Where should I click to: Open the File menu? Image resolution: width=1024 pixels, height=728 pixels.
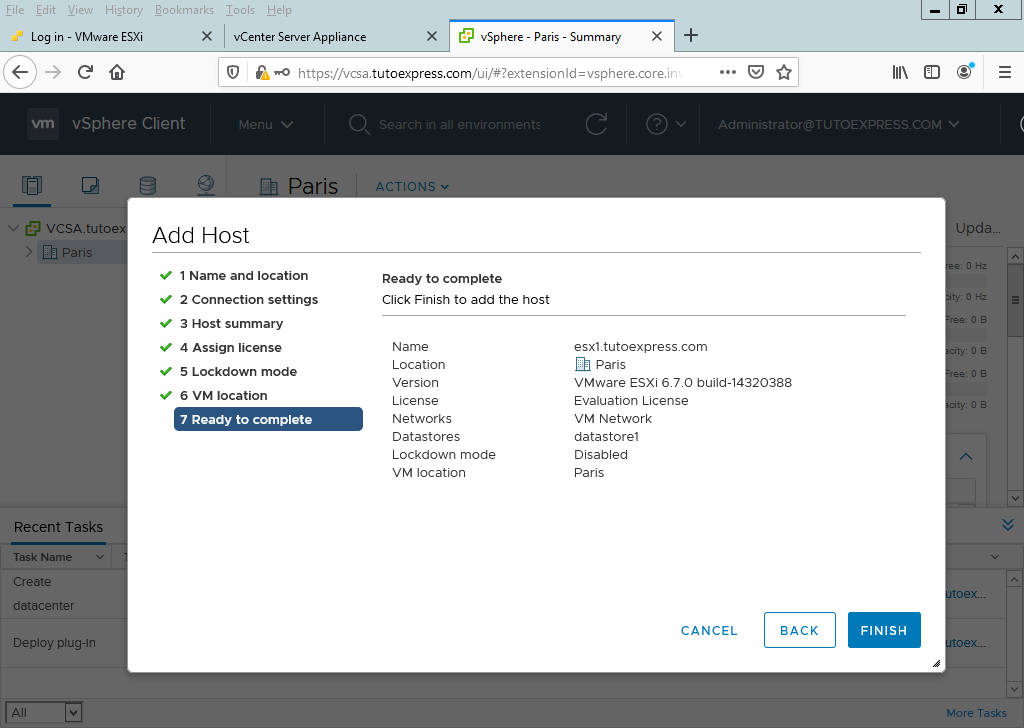pos(14,10)
